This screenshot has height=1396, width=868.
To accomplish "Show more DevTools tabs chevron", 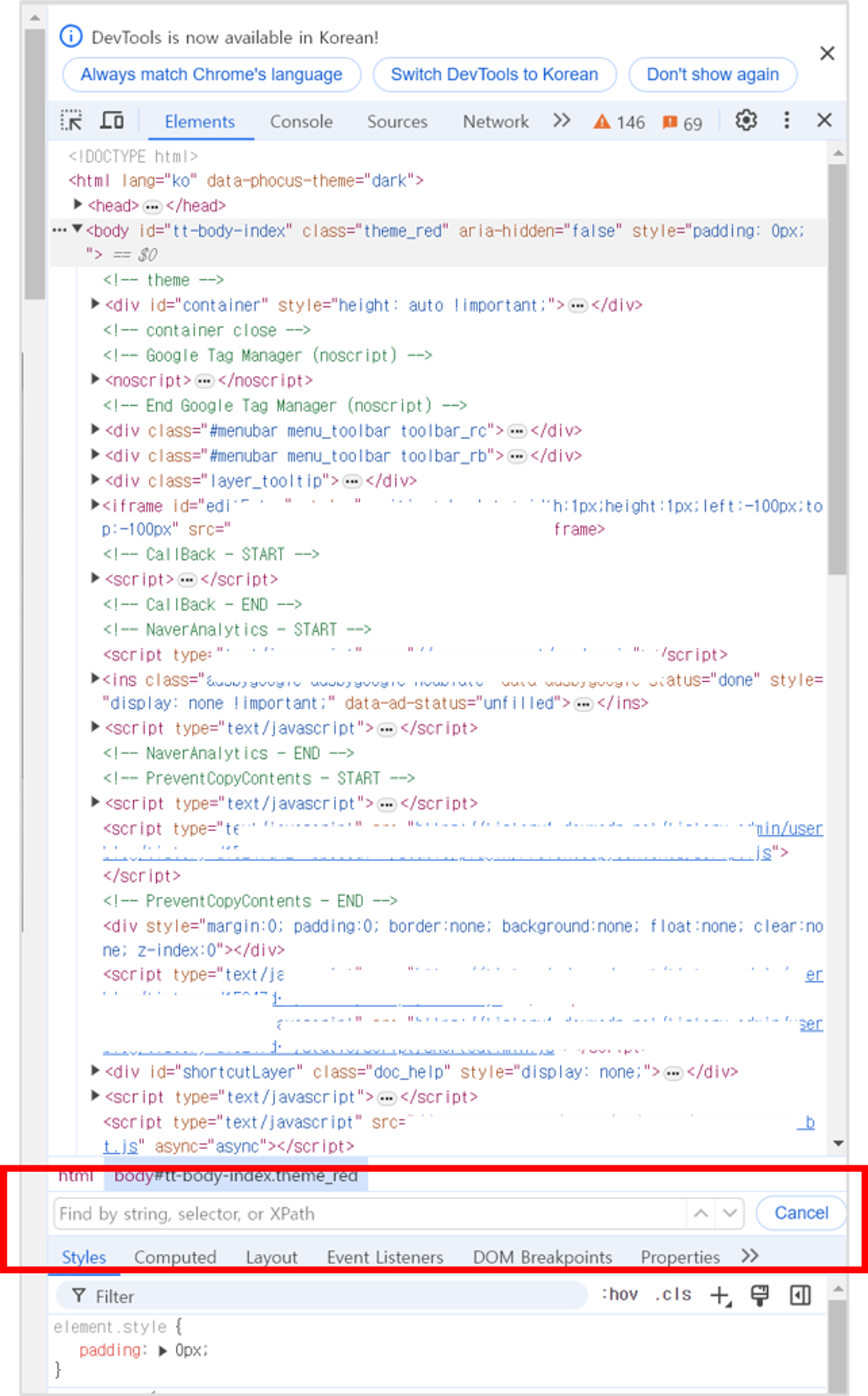I will click(x=562, y=121).
